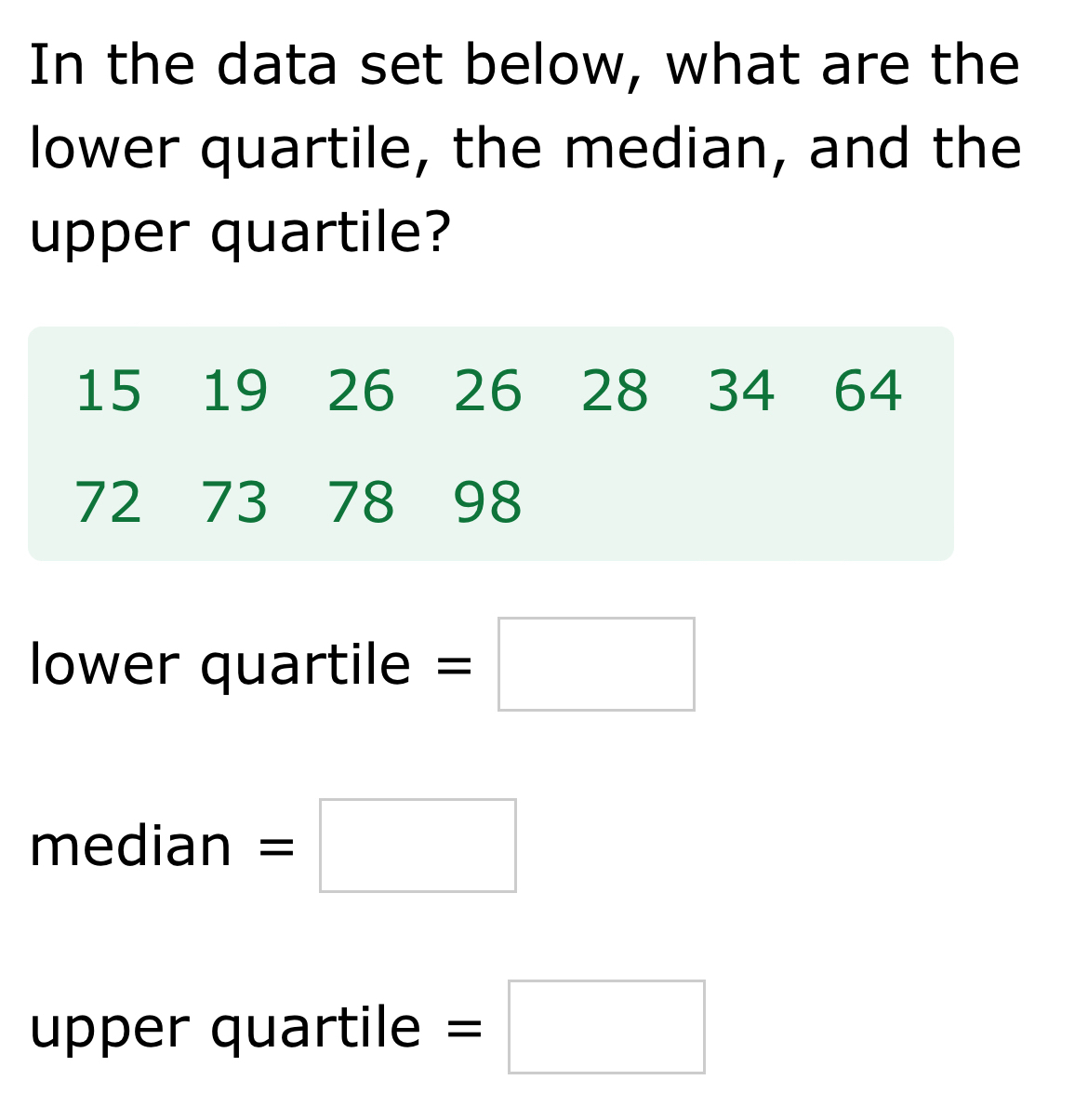Screen dimensions: 1088x1120
Task: Select the number 19 in the data set
Action: pyautogui.click(x=235, y=393)
